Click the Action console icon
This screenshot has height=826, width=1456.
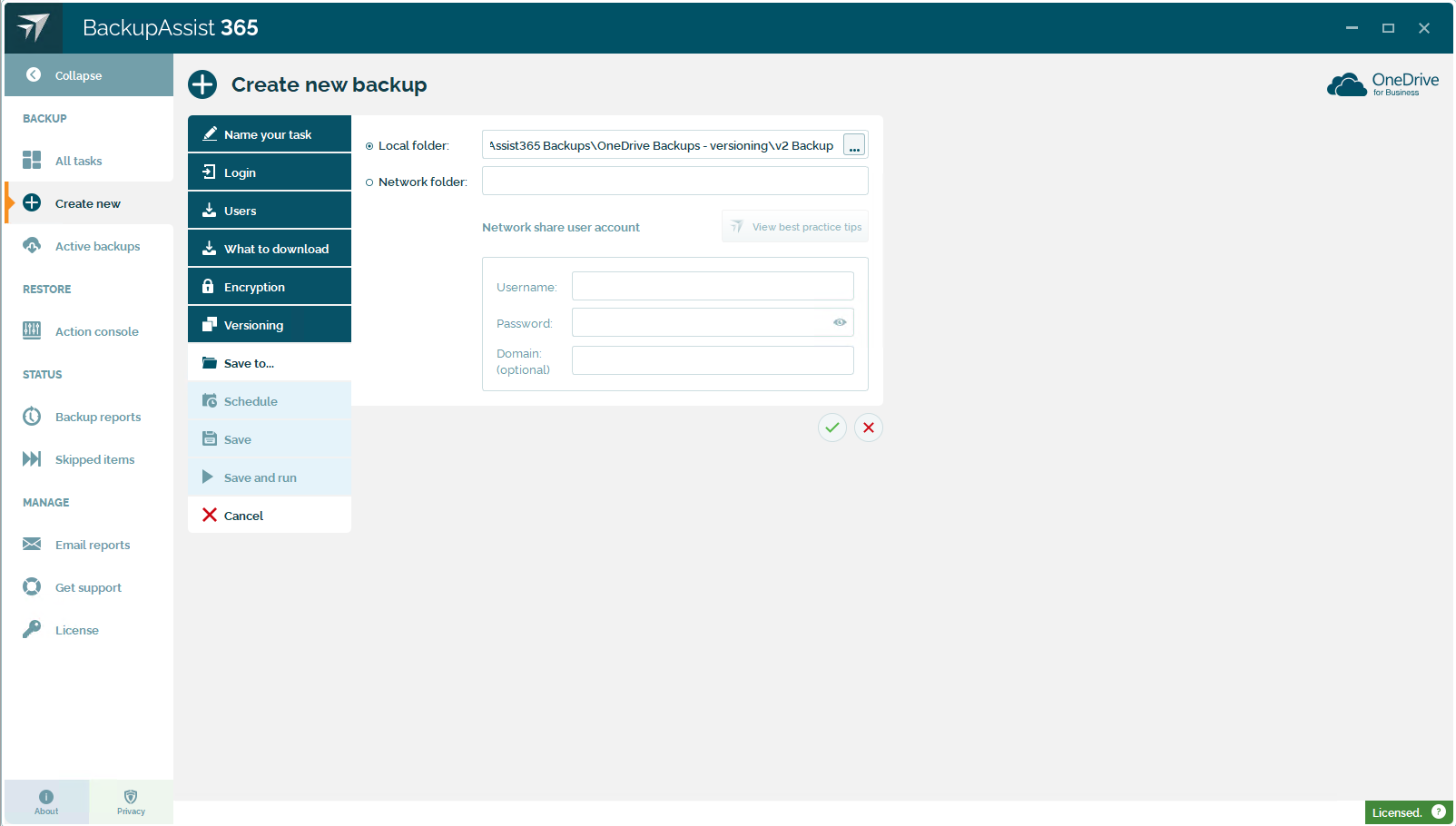pyautogui.click(x=32, y=330)
